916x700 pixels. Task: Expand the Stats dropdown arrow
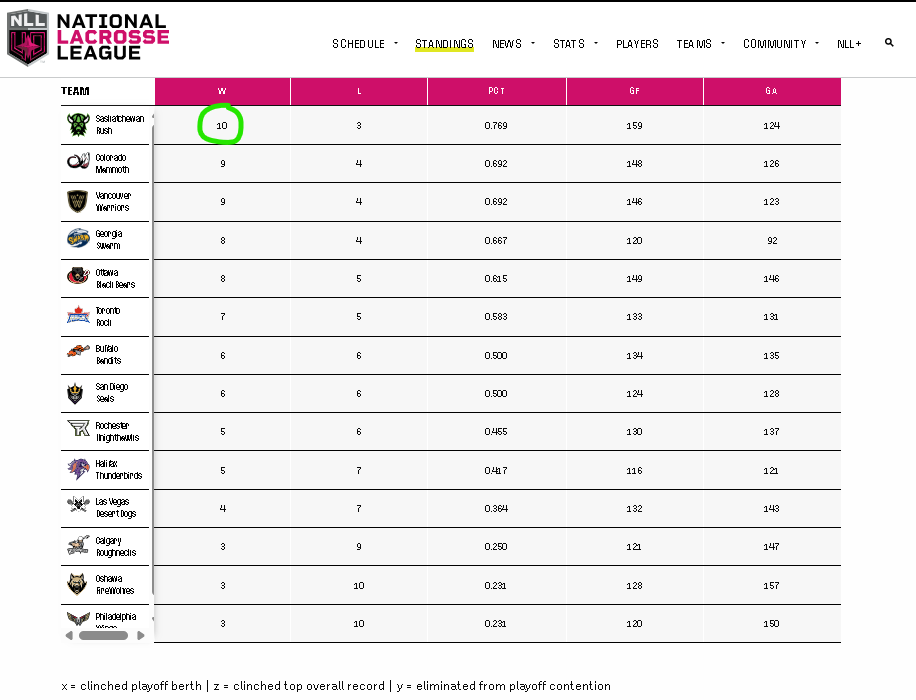596,43
